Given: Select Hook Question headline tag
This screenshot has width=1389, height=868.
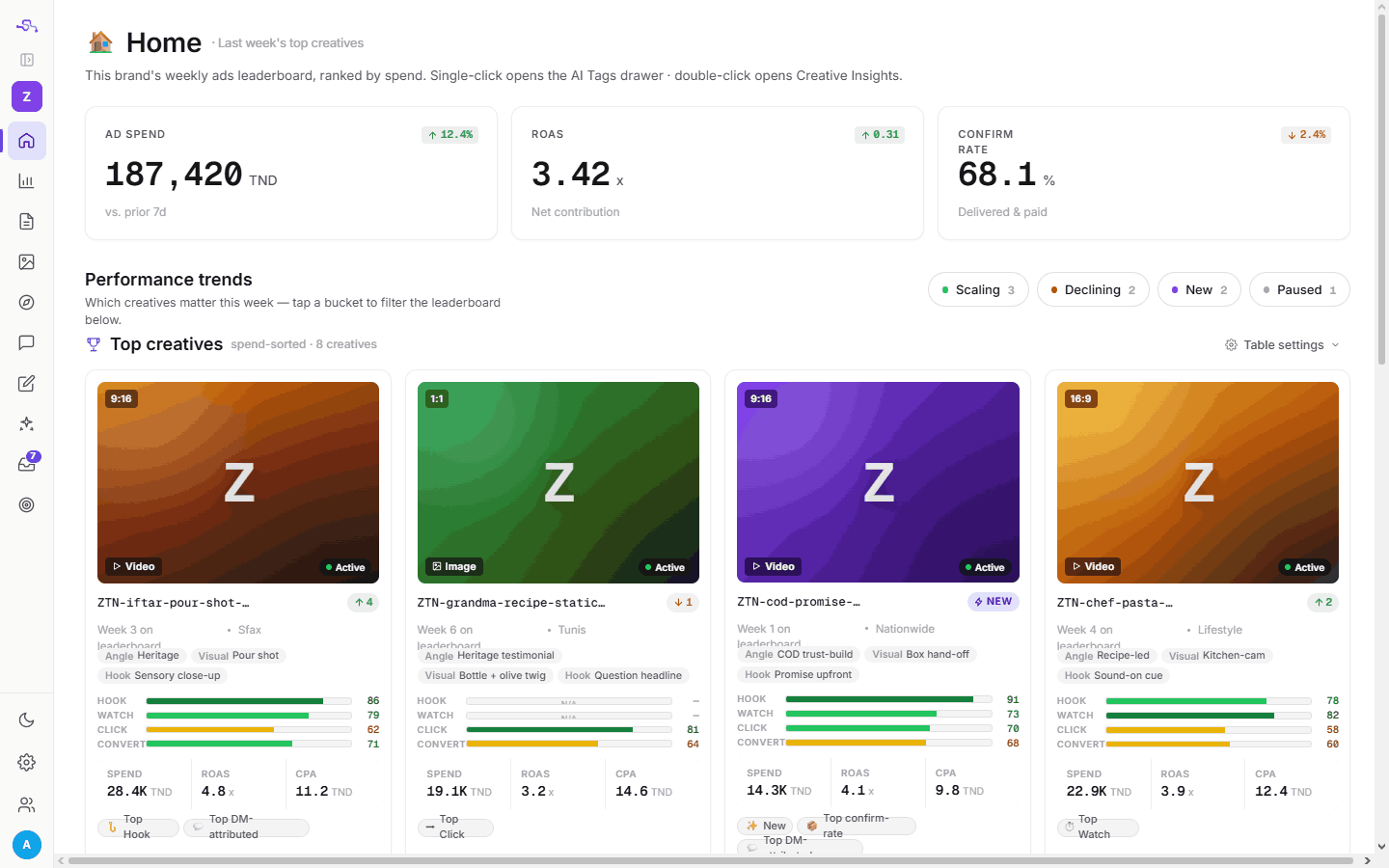Looking at the screenshot, I should pos(623,676).
